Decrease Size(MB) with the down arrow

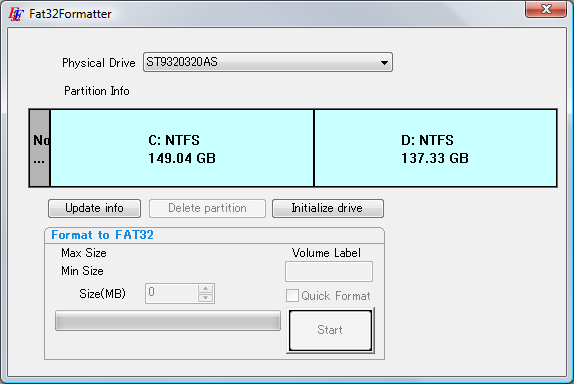click(206, 298)
